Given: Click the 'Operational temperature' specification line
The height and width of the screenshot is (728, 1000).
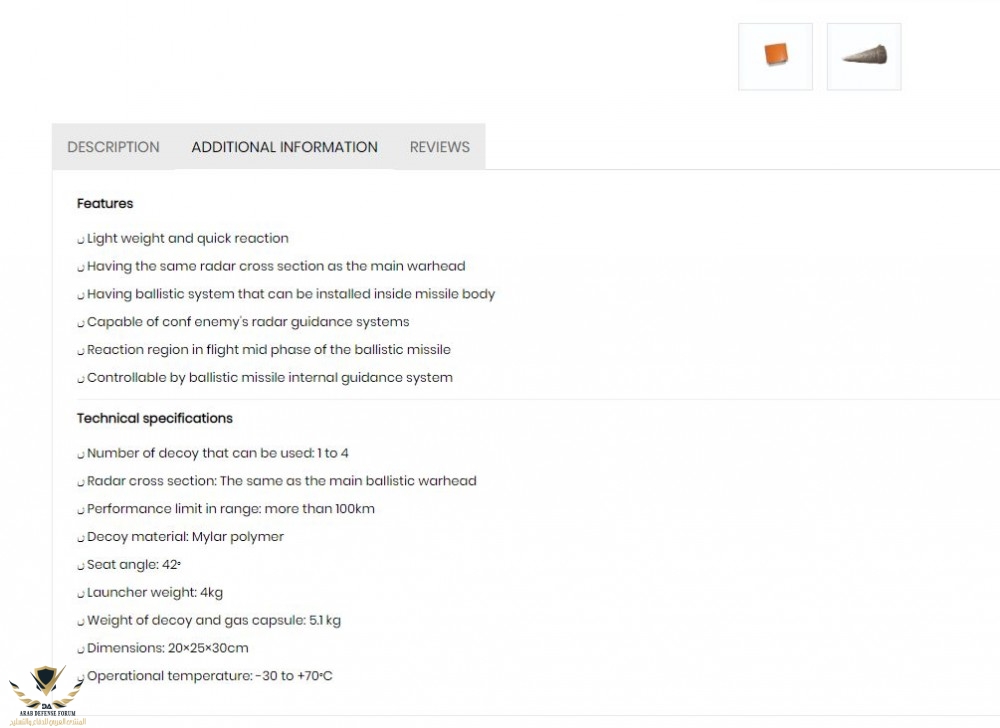Looking at the screenshot, I should (209, 676).
